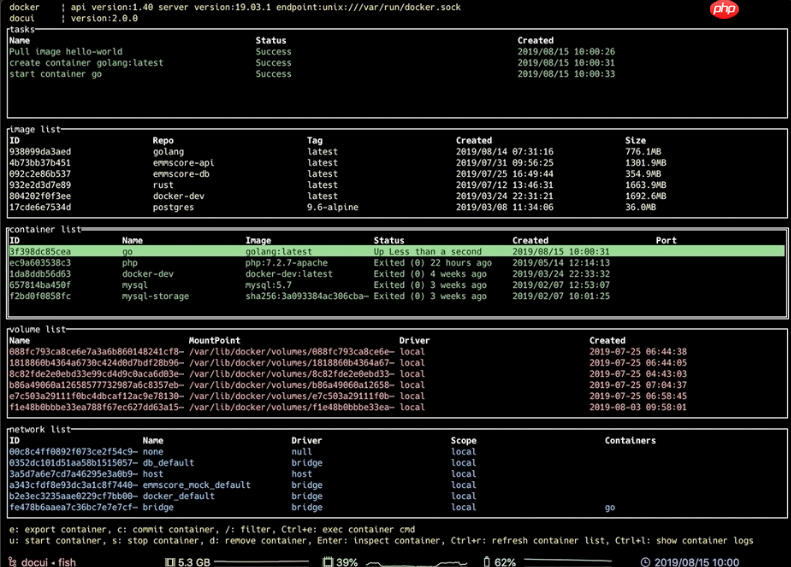Viewport: 791px width, 567px height.
Task: Click the battery icon beside 62%
Action: (487, 562)
